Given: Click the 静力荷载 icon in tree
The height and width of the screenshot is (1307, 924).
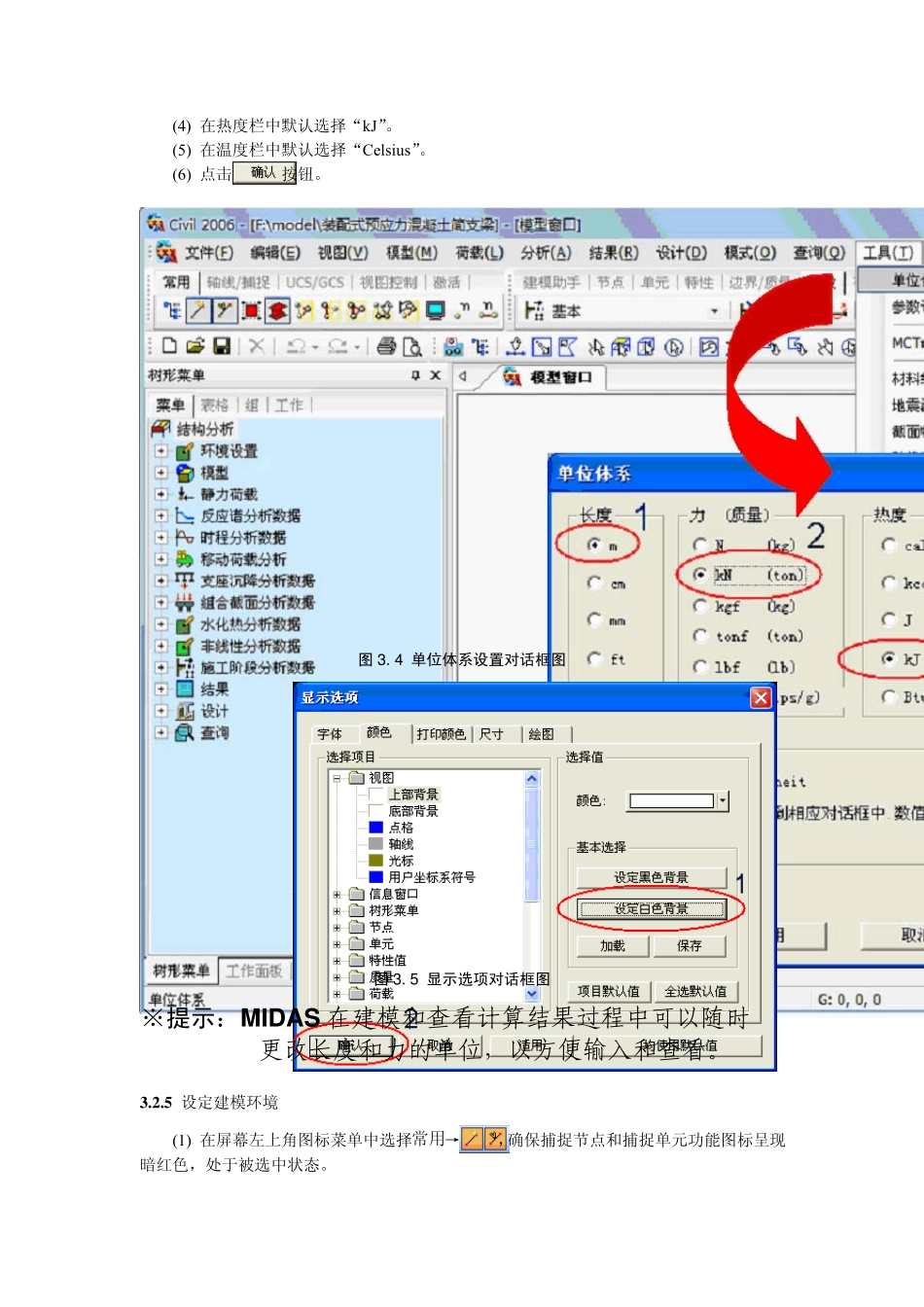Looking at the screenshot, I should [185, 494].
